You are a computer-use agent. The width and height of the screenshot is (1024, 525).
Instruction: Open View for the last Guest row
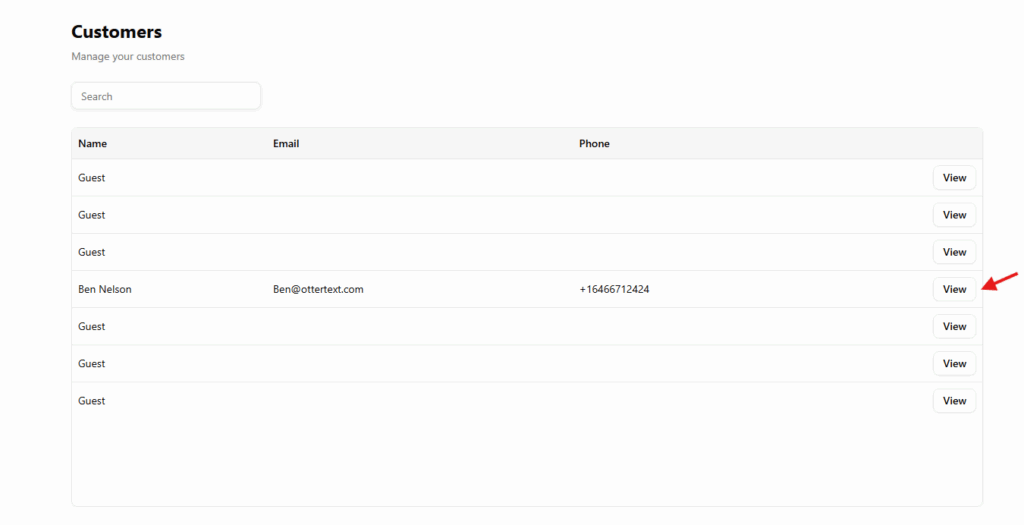pyautogui.click(x=954, y=401)
